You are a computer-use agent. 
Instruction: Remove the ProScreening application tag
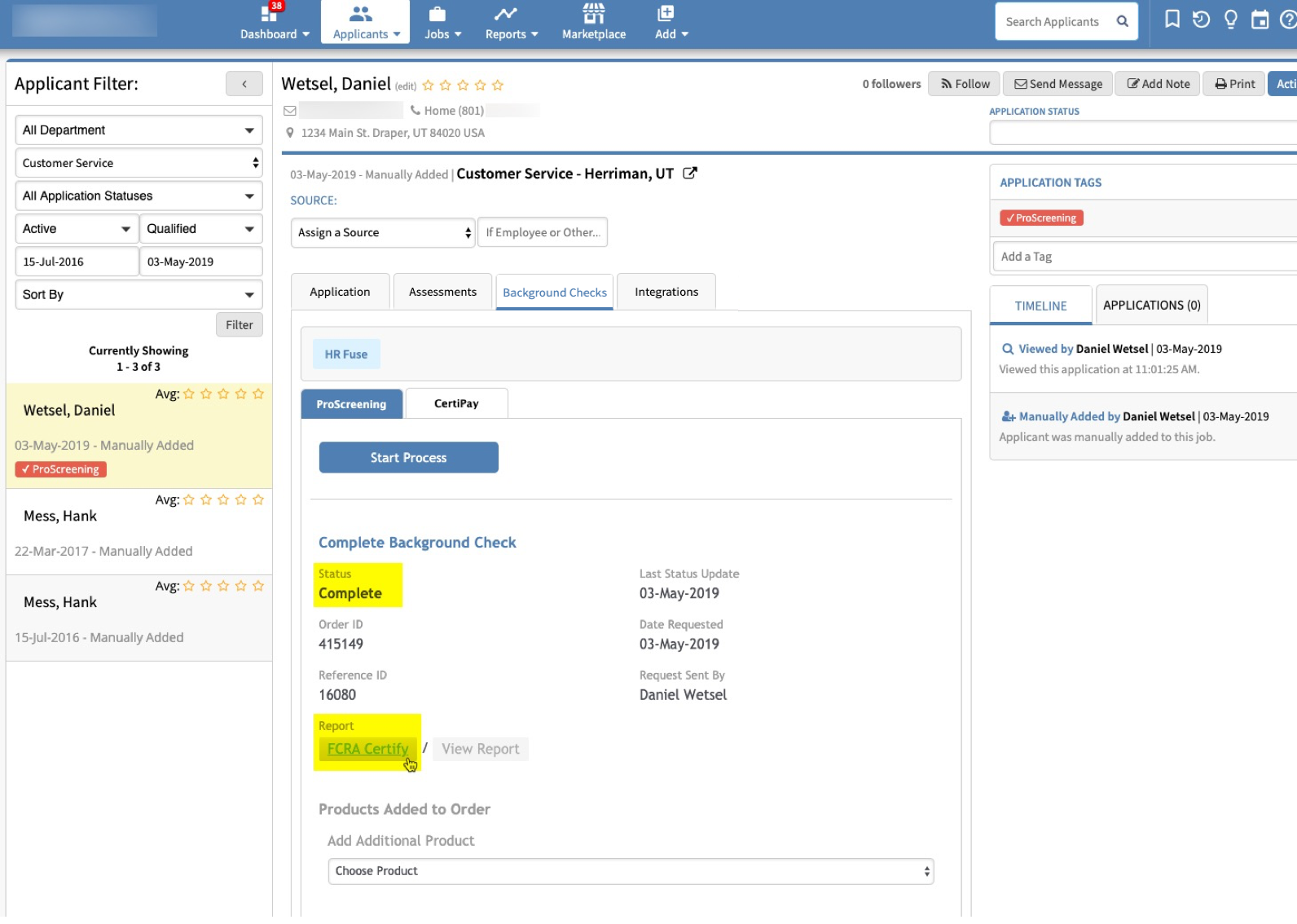[x=1041, y=218]
